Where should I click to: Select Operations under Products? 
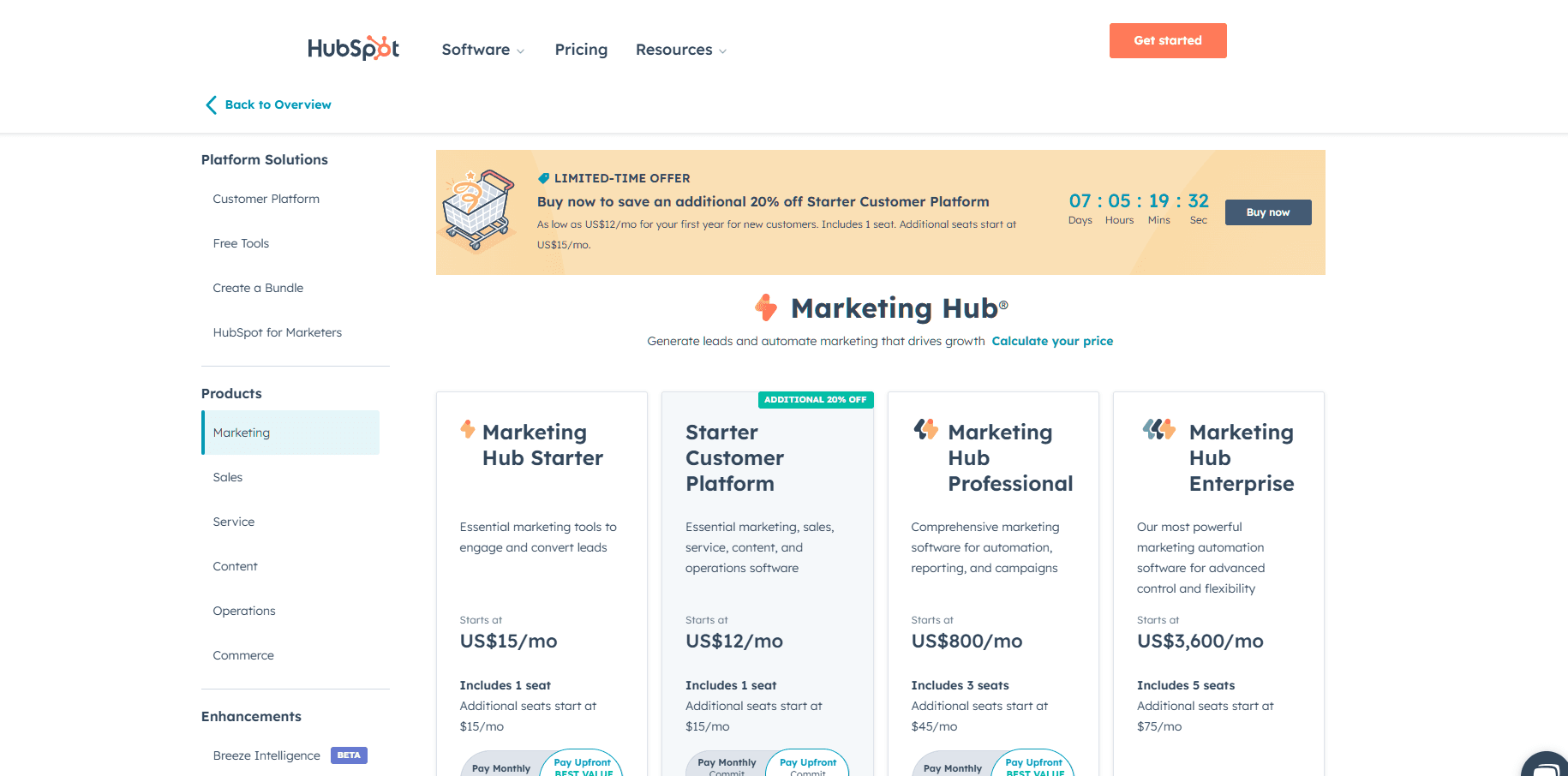click(244, 611)
